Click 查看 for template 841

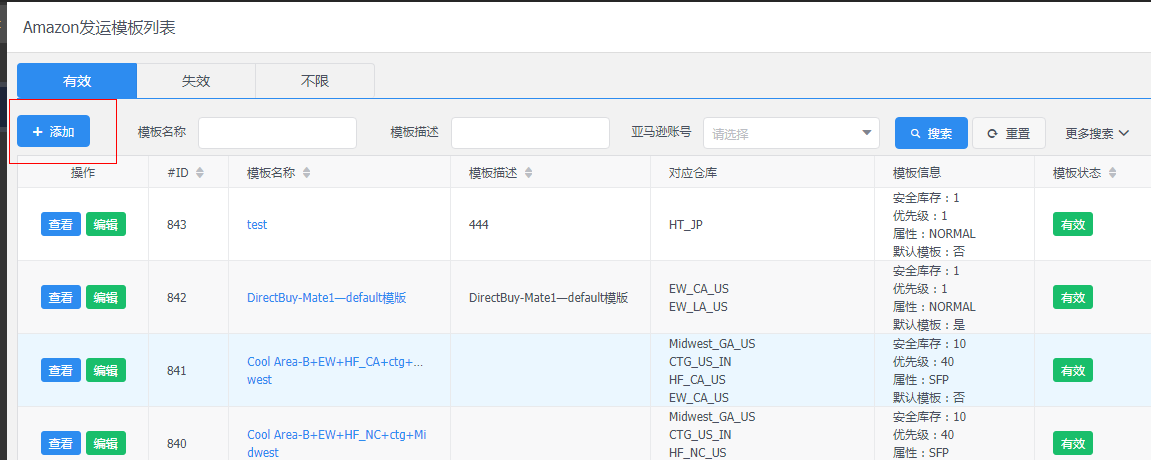point(61,370)
